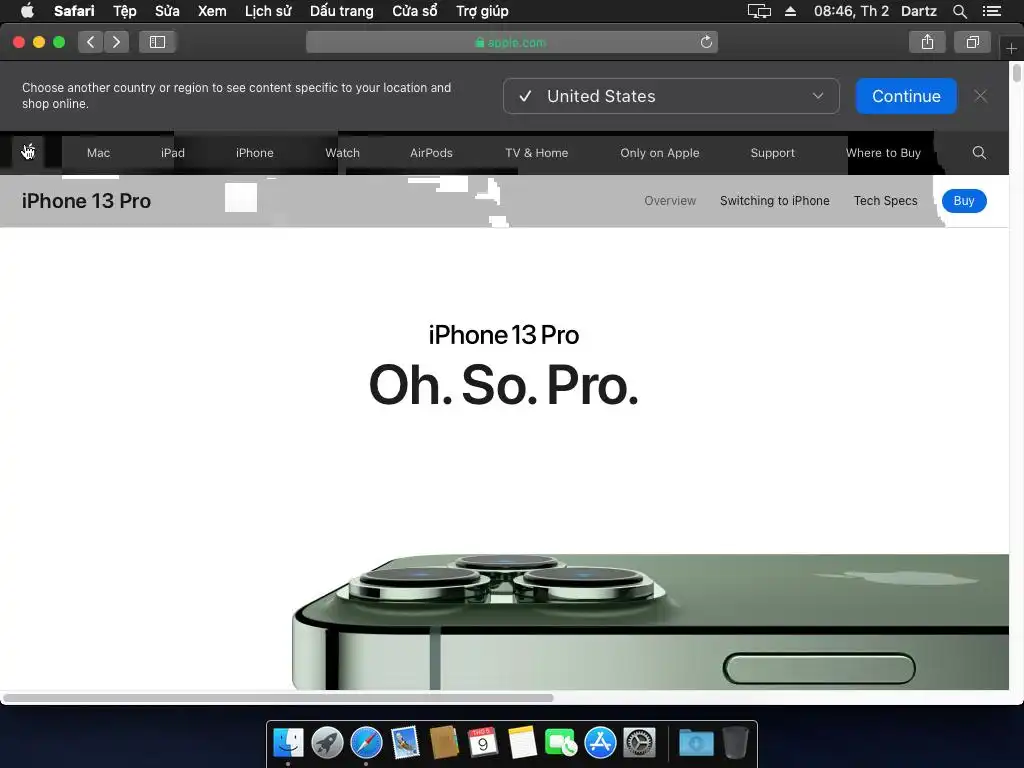1024x768 pixels.
Task: Toggle the Safari sidebar button
Action: (157, 42)
